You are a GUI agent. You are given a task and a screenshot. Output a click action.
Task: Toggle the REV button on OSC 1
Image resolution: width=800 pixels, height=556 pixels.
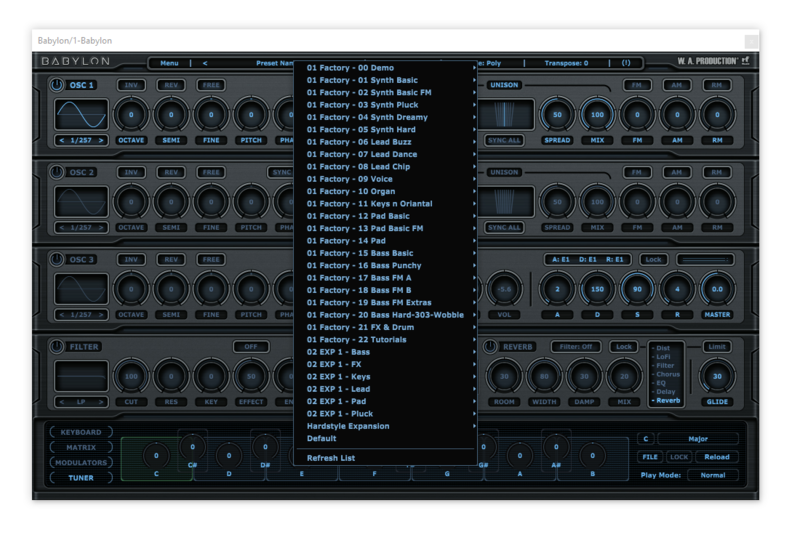pos(171,85)
